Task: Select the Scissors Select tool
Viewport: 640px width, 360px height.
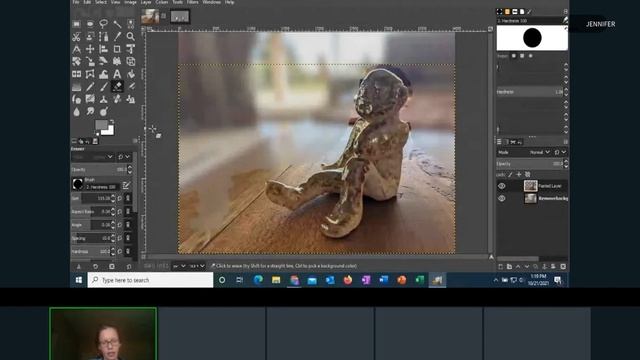Action: [76, 37]
